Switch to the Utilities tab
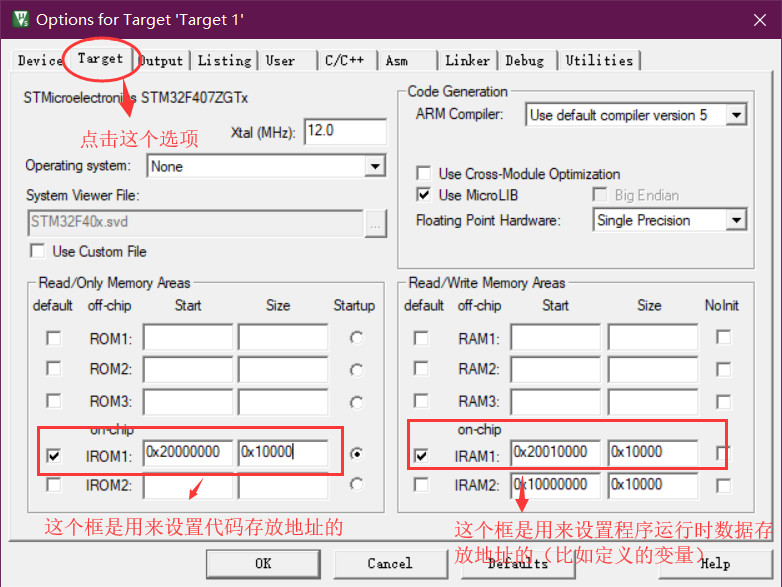Image resolution: width=782 pixels, height=587 pixels. point(599,61)
